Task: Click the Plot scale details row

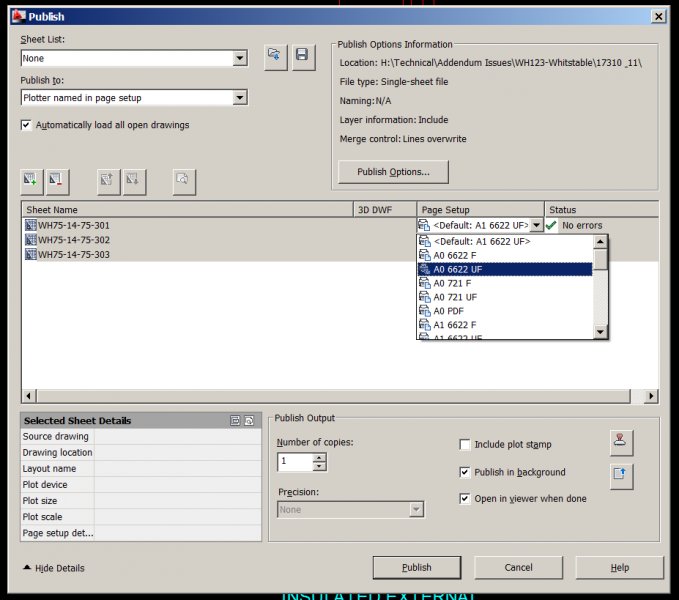Action: click(141, 517)
